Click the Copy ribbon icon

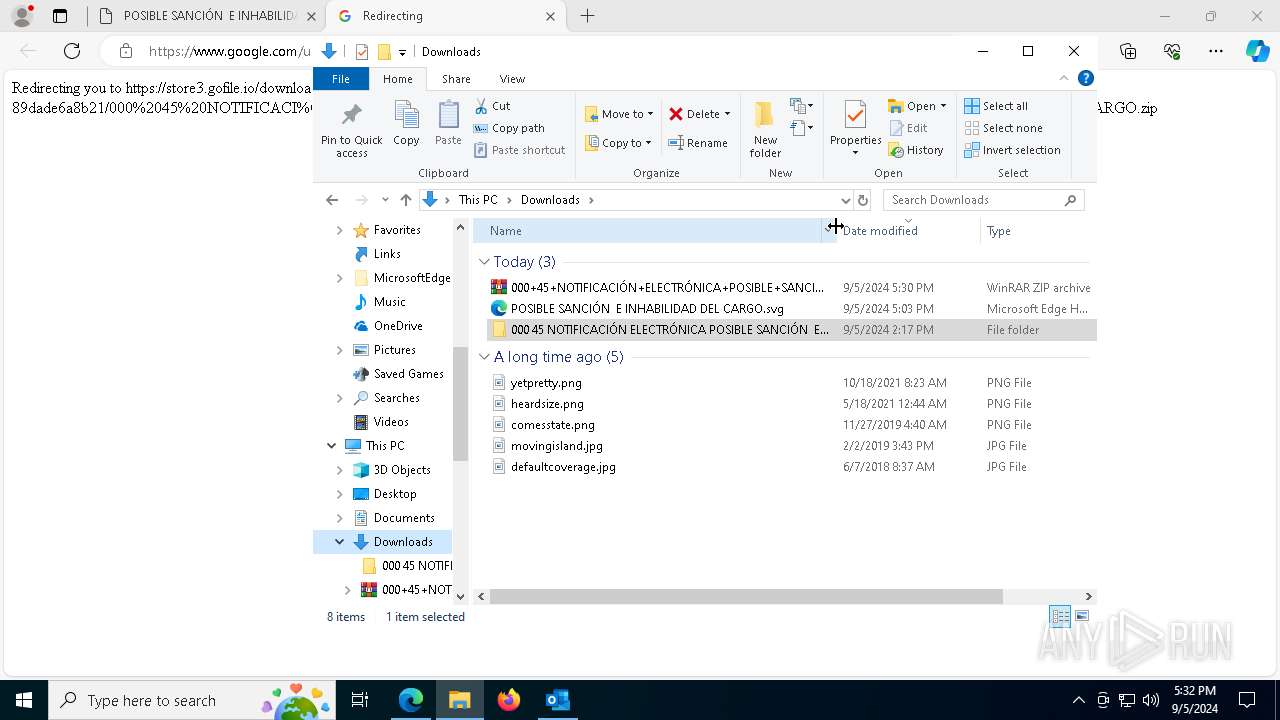pyautogui.click(x=406, y=123)
